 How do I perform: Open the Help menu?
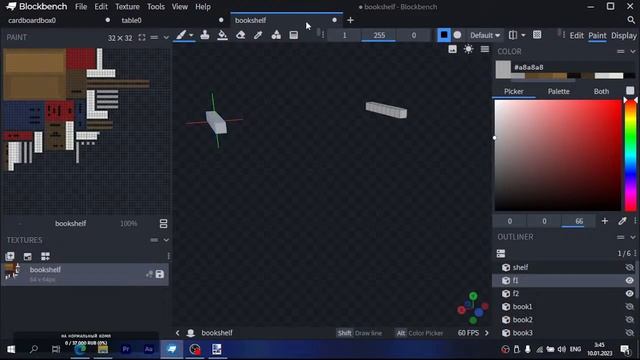[203, 7]
